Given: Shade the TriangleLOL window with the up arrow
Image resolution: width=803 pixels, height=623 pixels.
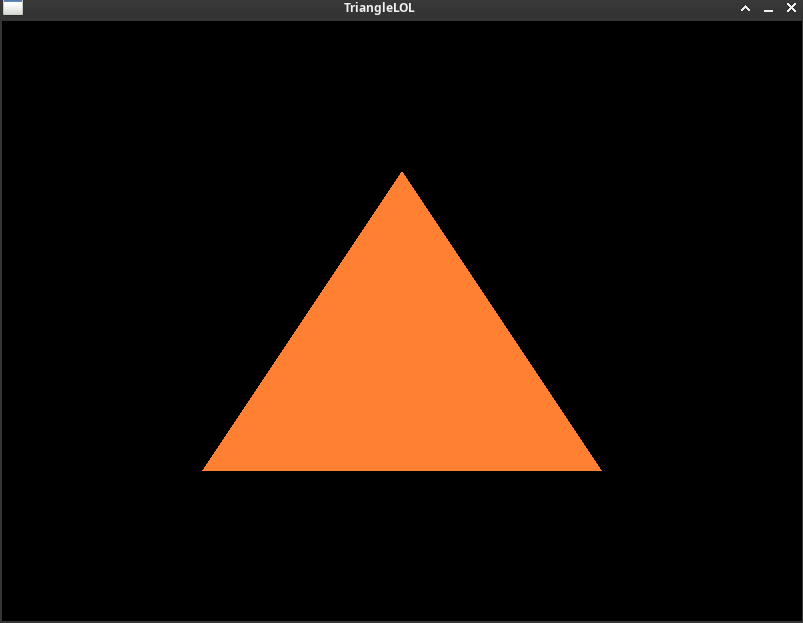Looking at the screenshot, I should point(746,8).
